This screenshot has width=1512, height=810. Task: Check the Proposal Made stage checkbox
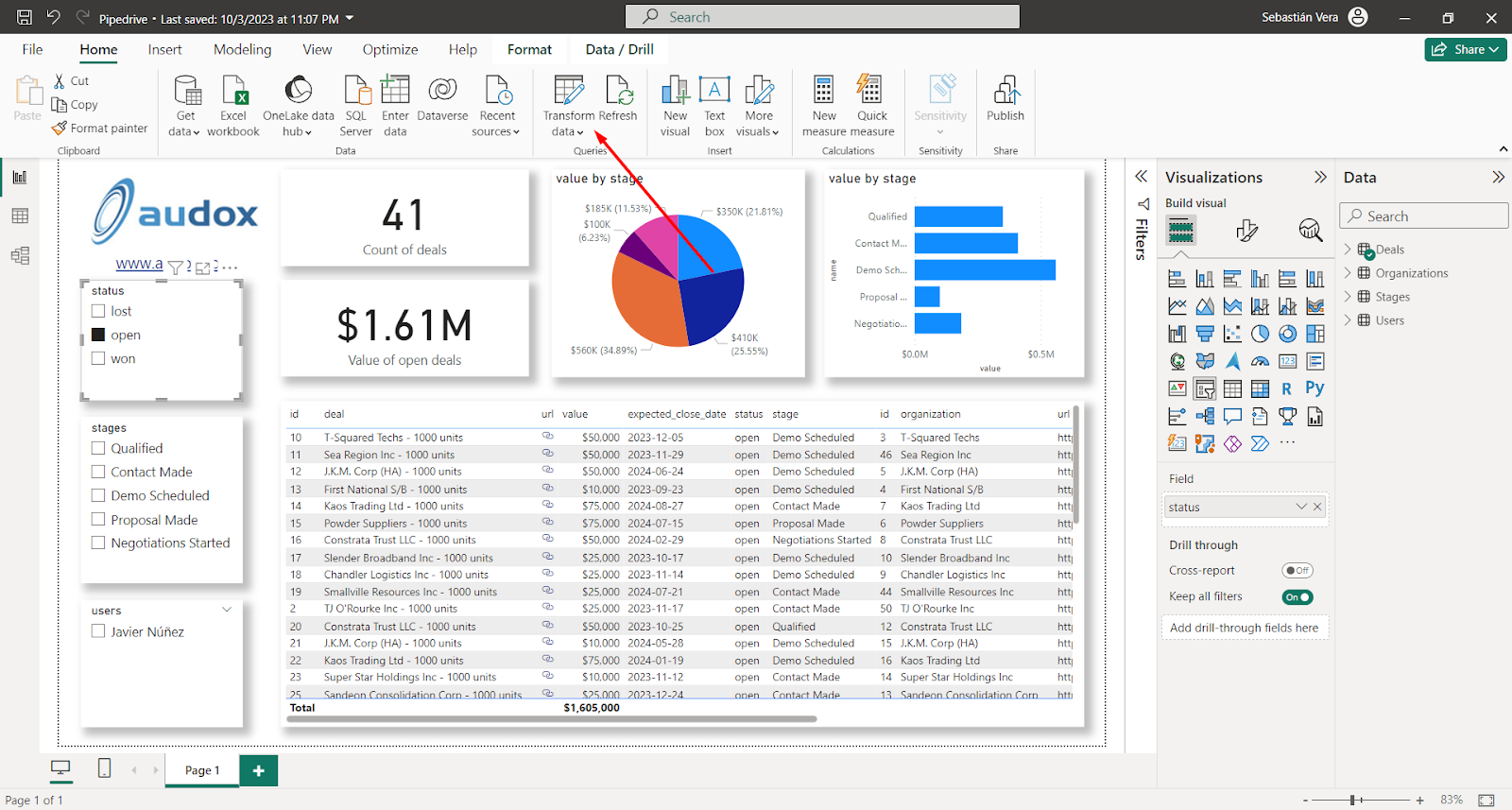tap(98, 520)
